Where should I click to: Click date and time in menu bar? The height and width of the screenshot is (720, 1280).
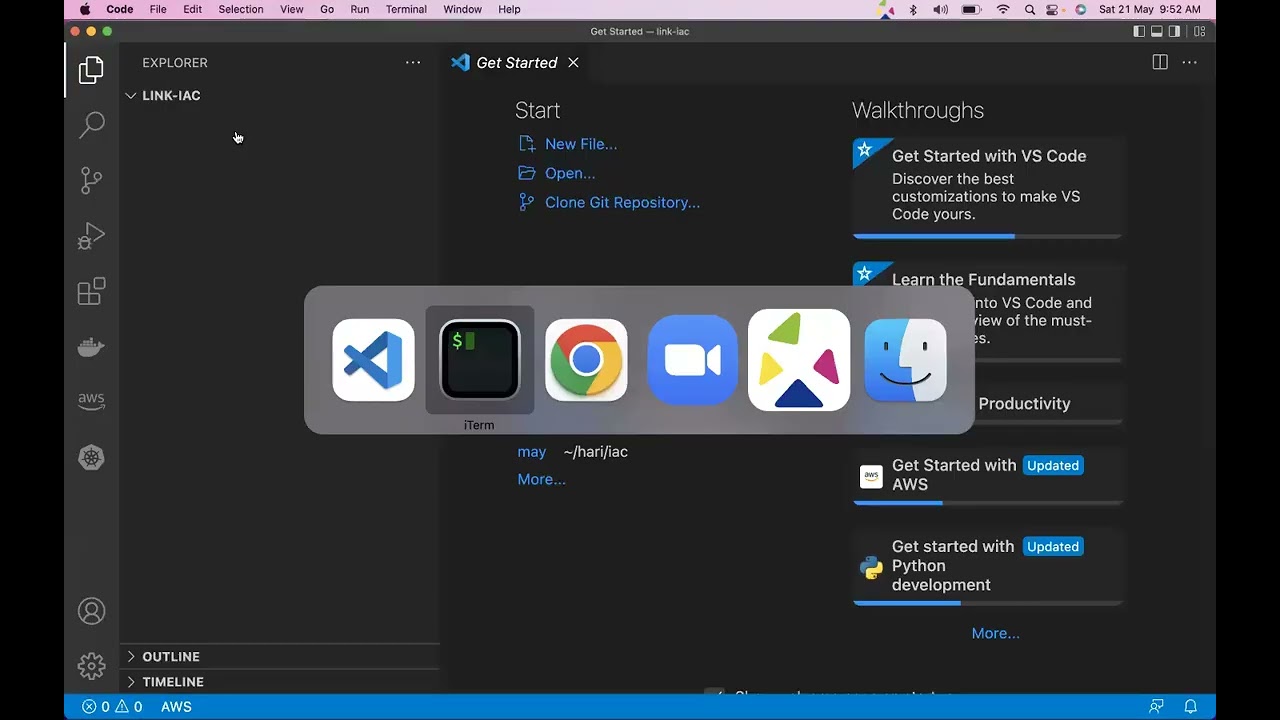[1150, 9]
